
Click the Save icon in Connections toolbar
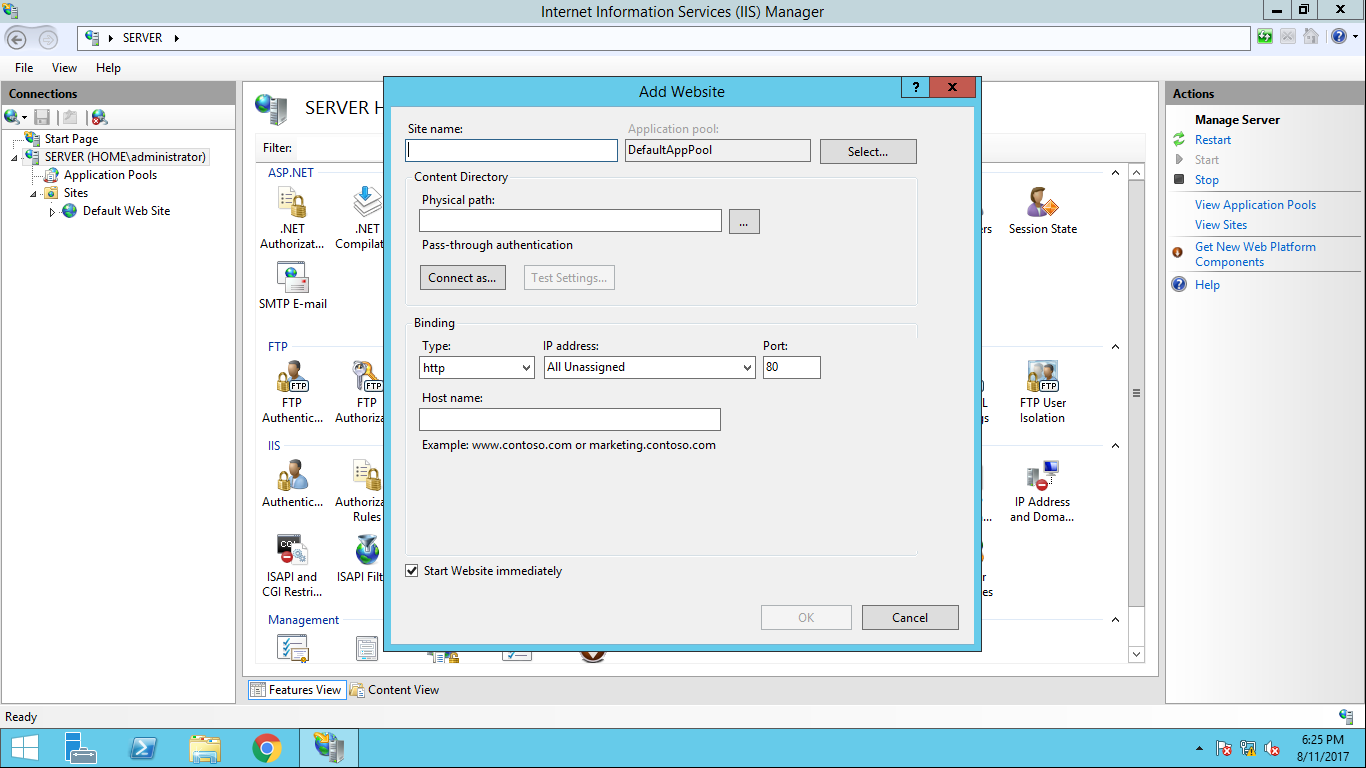coord(42,117)
